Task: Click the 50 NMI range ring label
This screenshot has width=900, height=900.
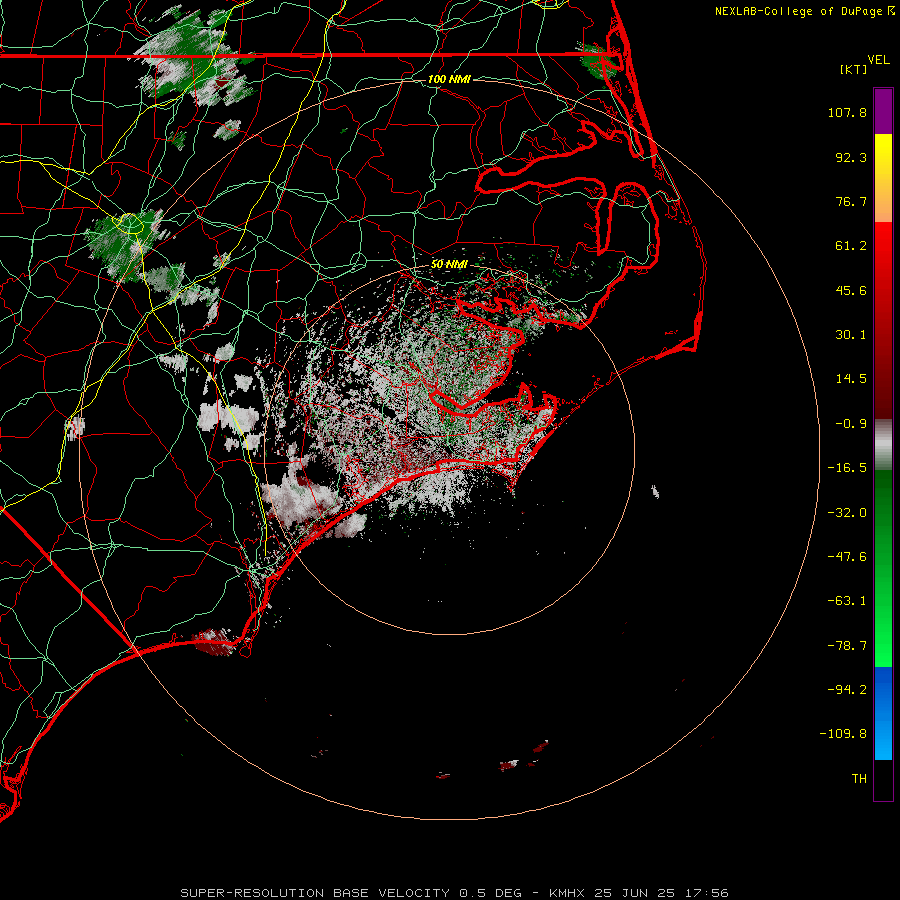Action: coord(449,264)
